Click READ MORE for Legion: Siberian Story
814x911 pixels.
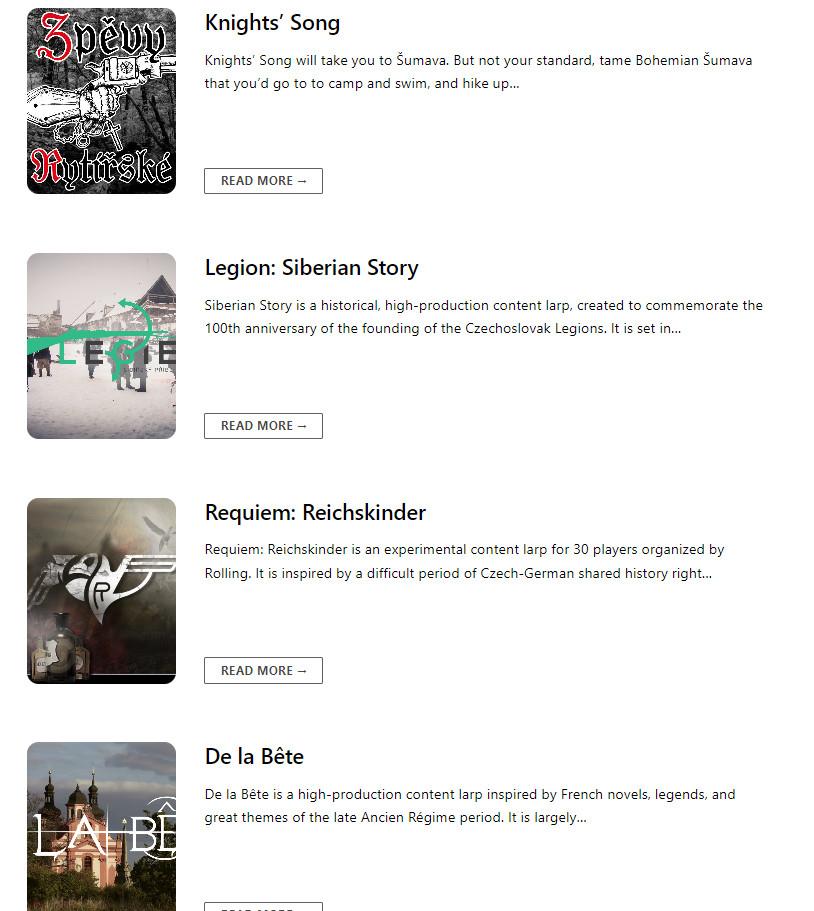pyautogui.click(x=263, y=426)
